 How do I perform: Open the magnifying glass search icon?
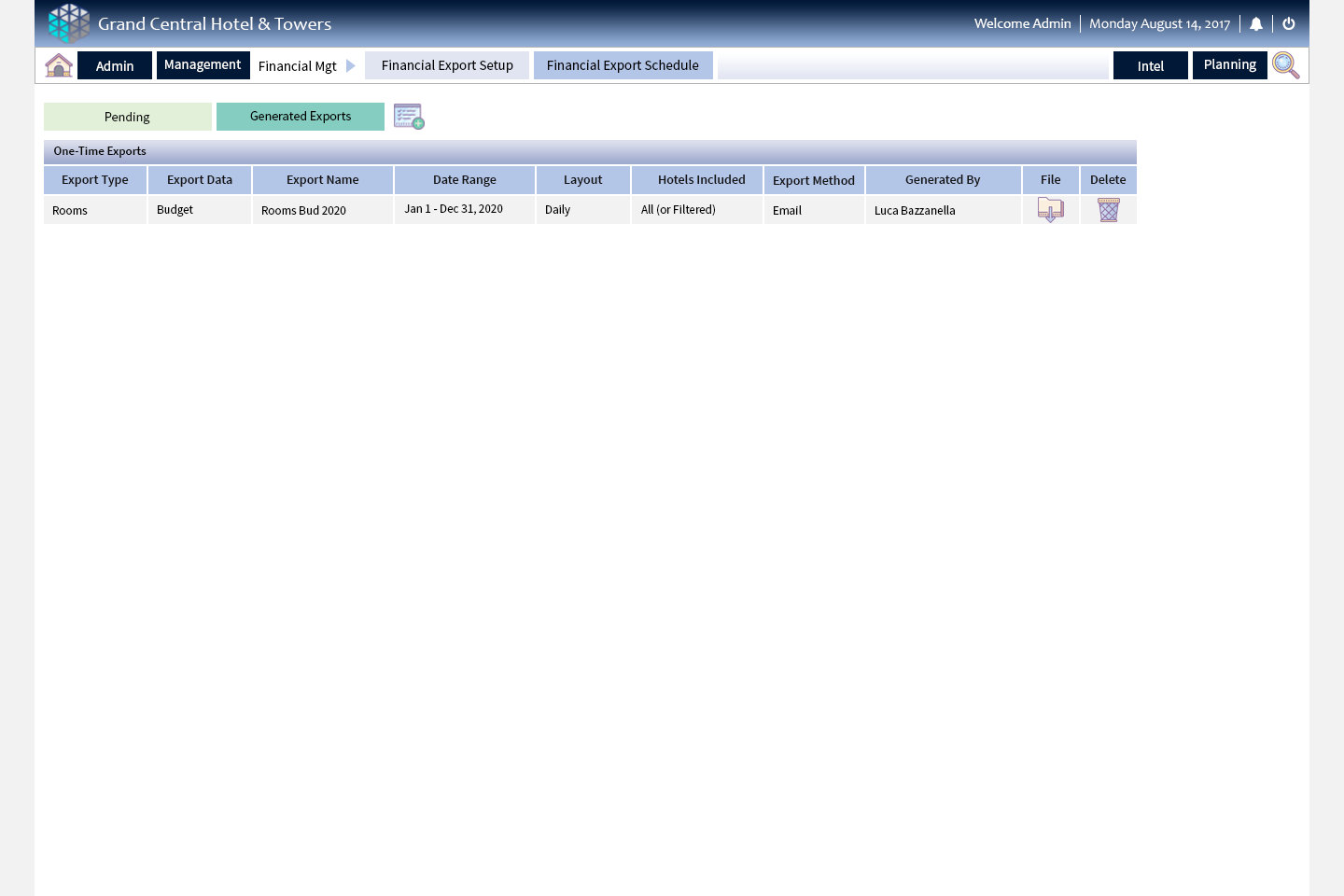point(1285,65)
